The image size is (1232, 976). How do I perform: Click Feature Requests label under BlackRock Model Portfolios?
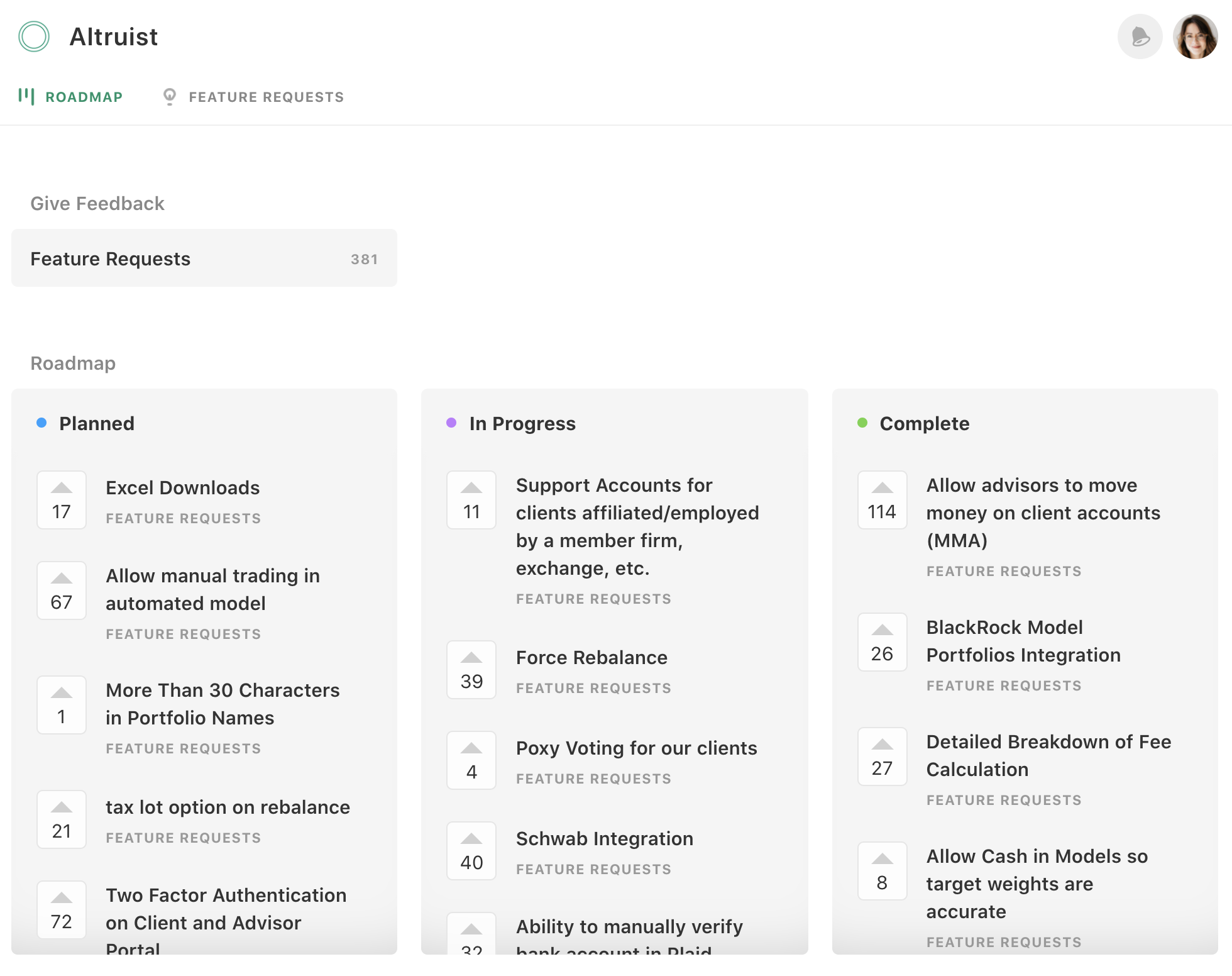tap(1004, 686)
